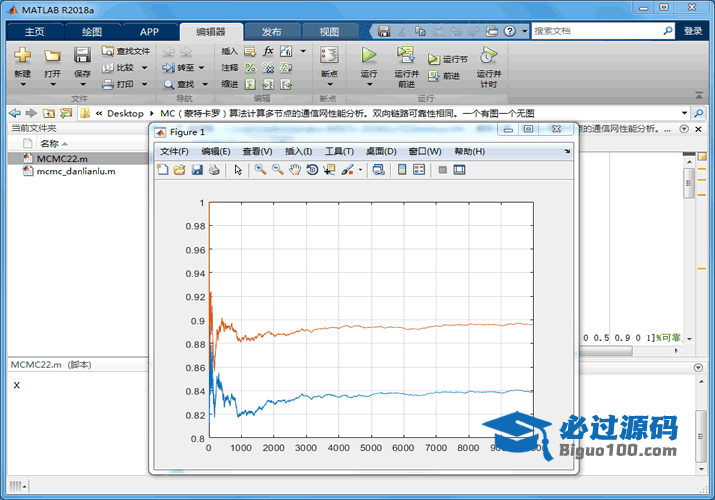Expand the Brush tool color dropdown arrow
The width and height of the screenshot is (715, 500).
[360, 170]
